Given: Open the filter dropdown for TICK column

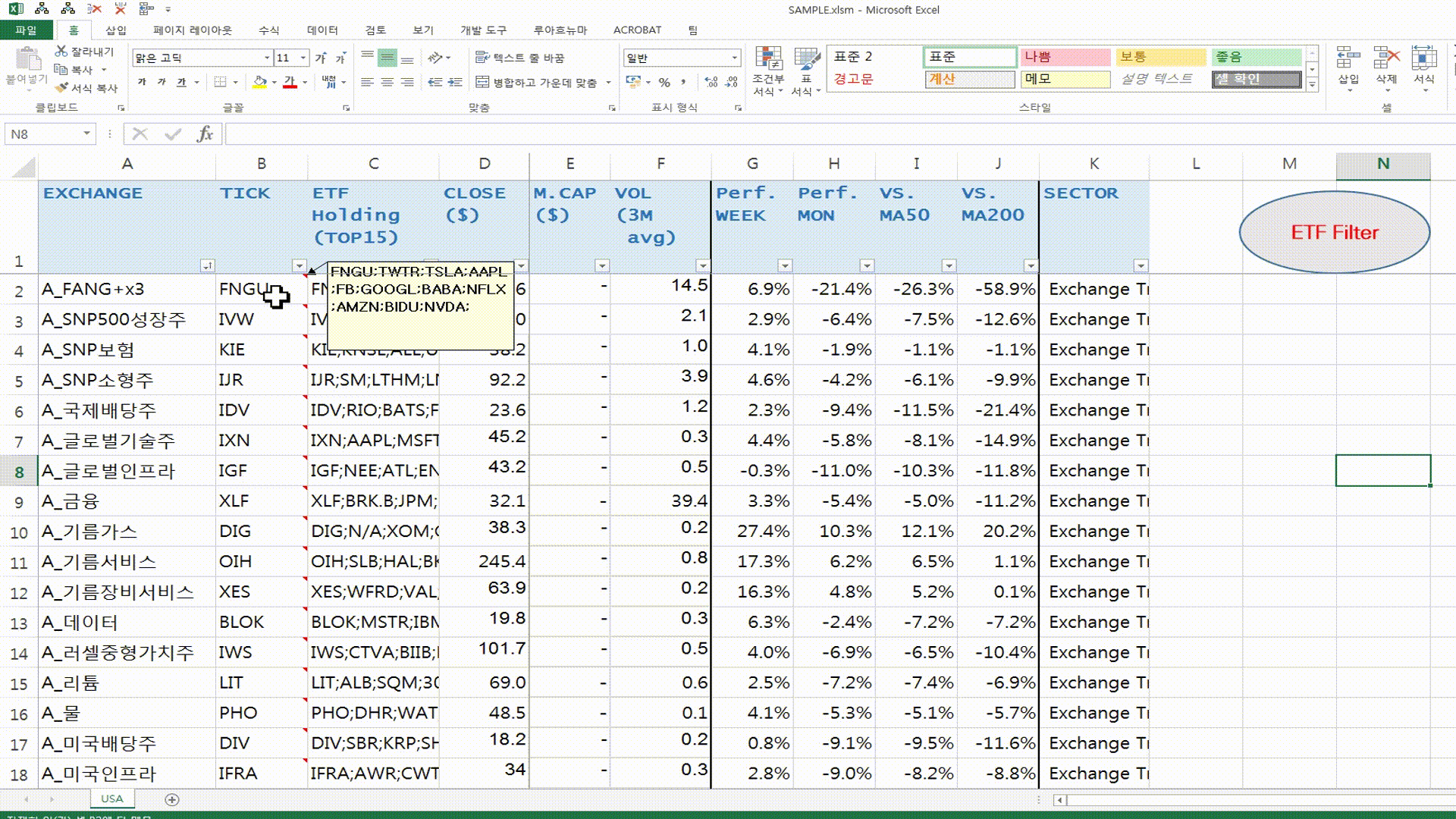Looking at the screenshot, I should (300, 265).
